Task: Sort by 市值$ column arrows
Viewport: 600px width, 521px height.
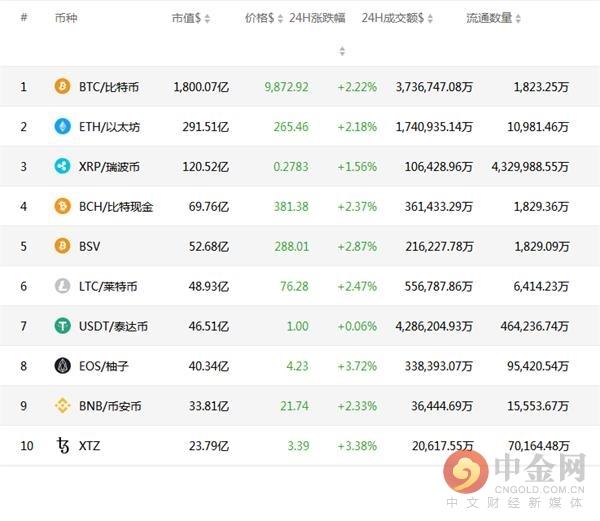Action: point(207,18)
